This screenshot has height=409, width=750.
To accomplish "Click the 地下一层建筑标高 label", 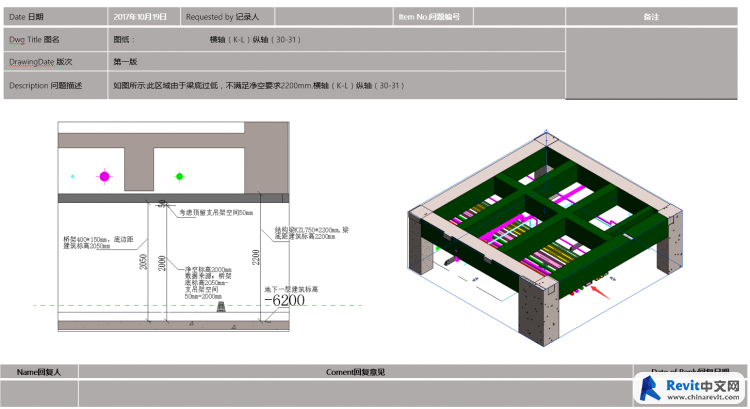I will pyautogui.click(x=291, y=289).
